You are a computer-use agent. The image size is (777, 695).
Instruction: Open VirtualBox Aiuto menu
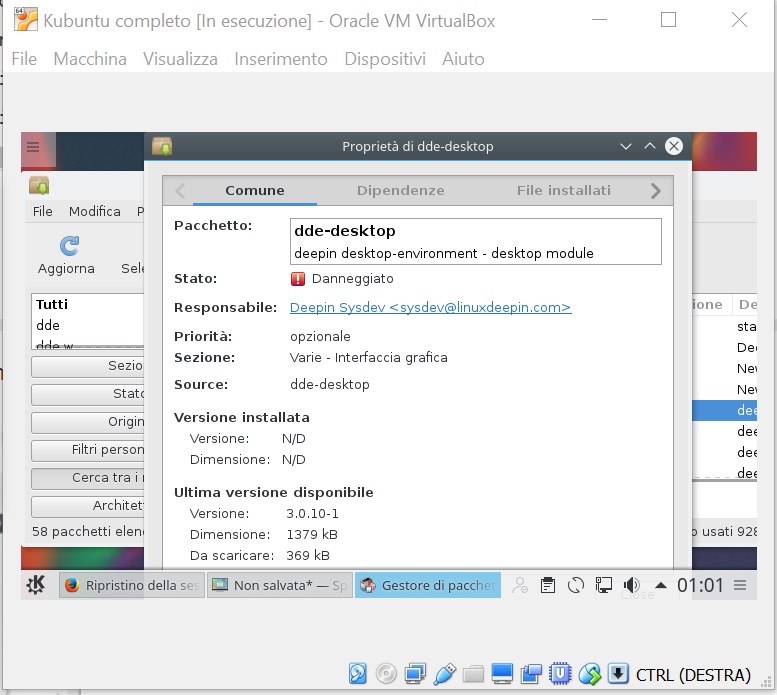463,59
